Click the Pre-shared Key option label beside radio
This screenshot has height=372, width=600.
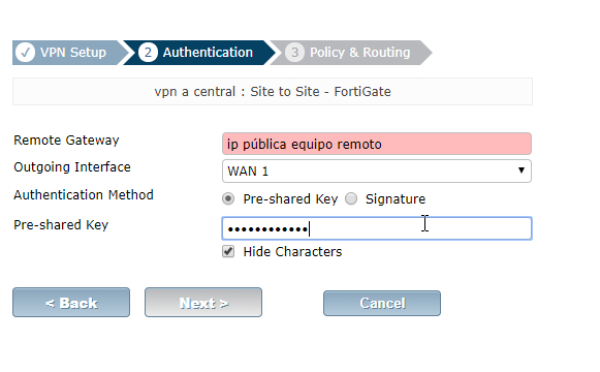(x=290, y=199)
